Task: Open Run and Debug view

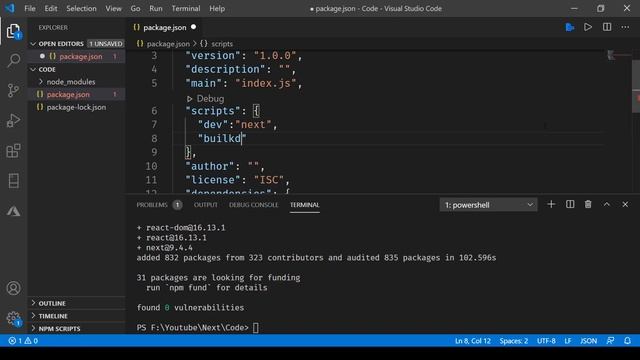Action: (x=13, y=120)
